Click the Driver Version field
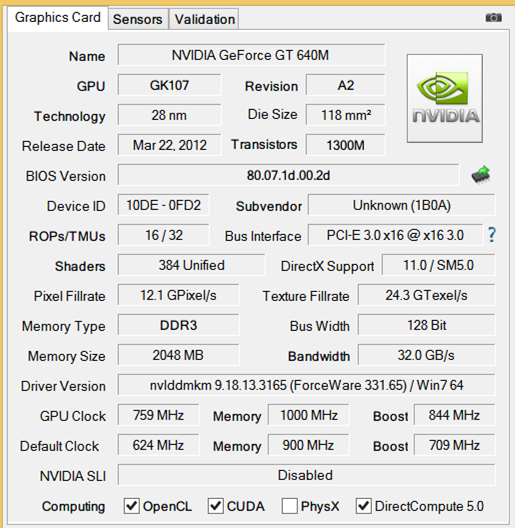Screen dimensions: 515x528 coord(307,385)
